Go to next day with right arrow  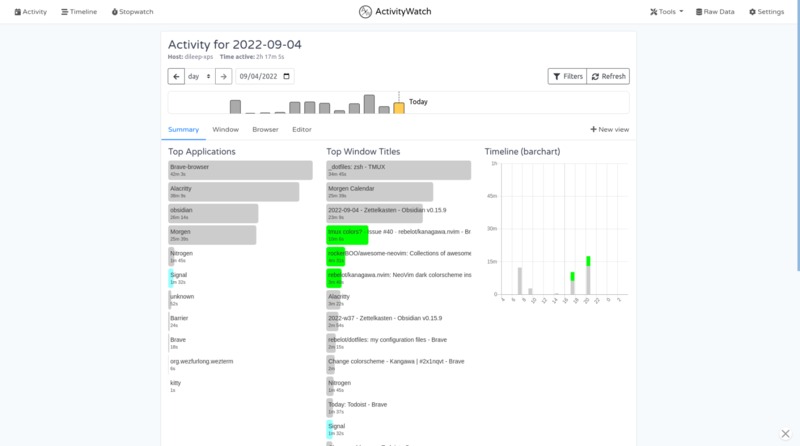pos(223,76)
